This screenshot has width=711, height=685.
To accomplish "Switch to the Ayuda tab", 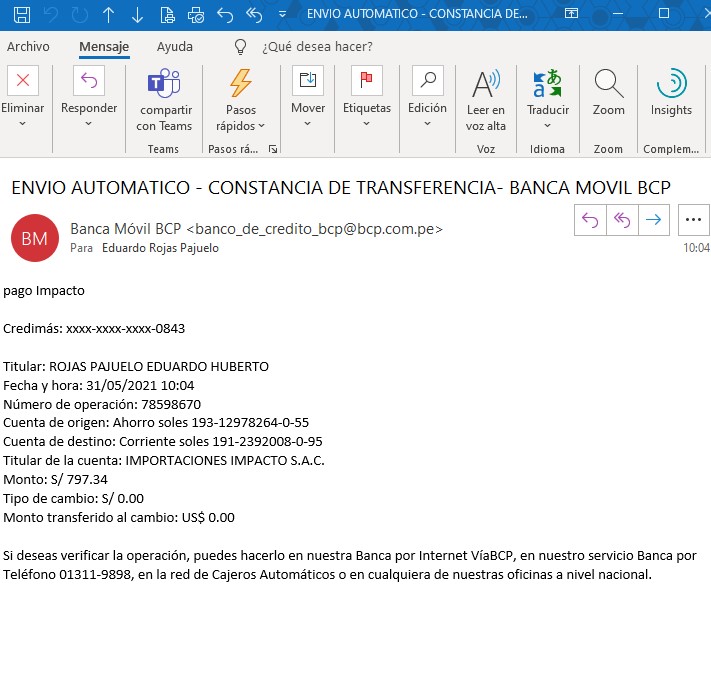I will [175, 47].
